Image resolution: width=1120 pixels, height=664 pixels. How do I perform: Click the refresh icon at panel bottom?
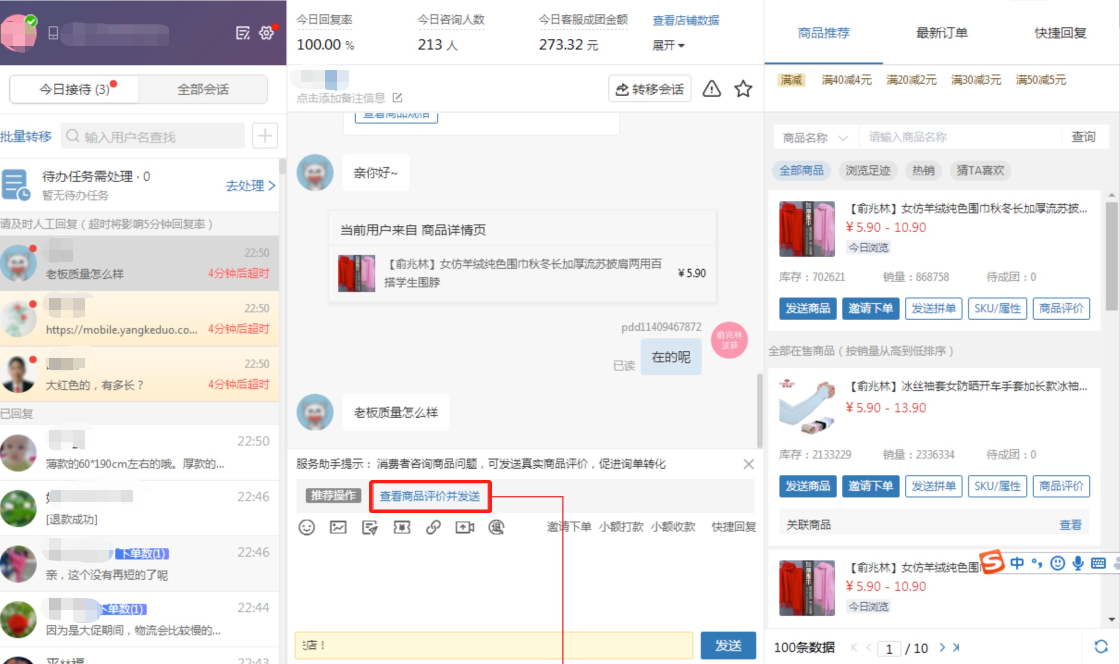(1101, 646)
